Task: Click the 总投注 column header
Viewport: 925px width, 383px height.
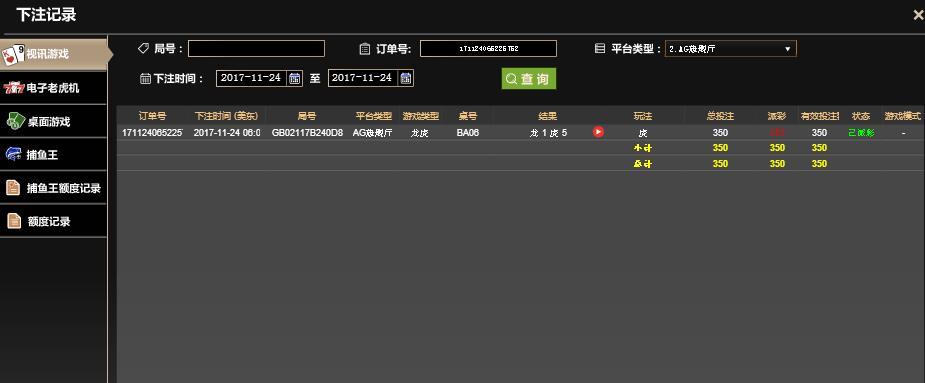Action: pos(720,116)
